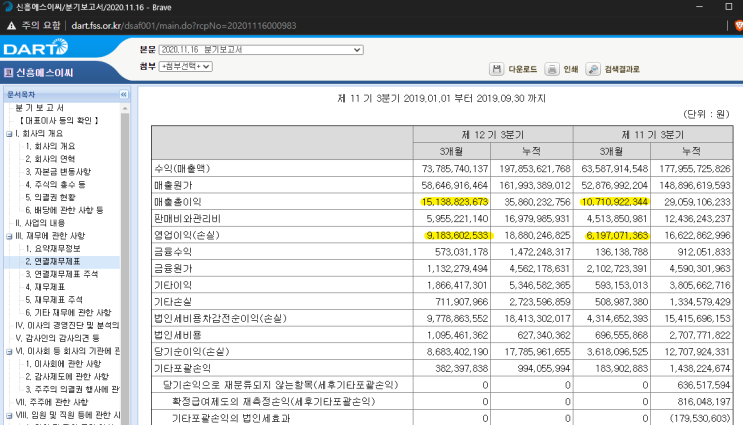Click highlighted value 9,183,602,533
Viewport: 743px width, 425px height.
point(457,235)
